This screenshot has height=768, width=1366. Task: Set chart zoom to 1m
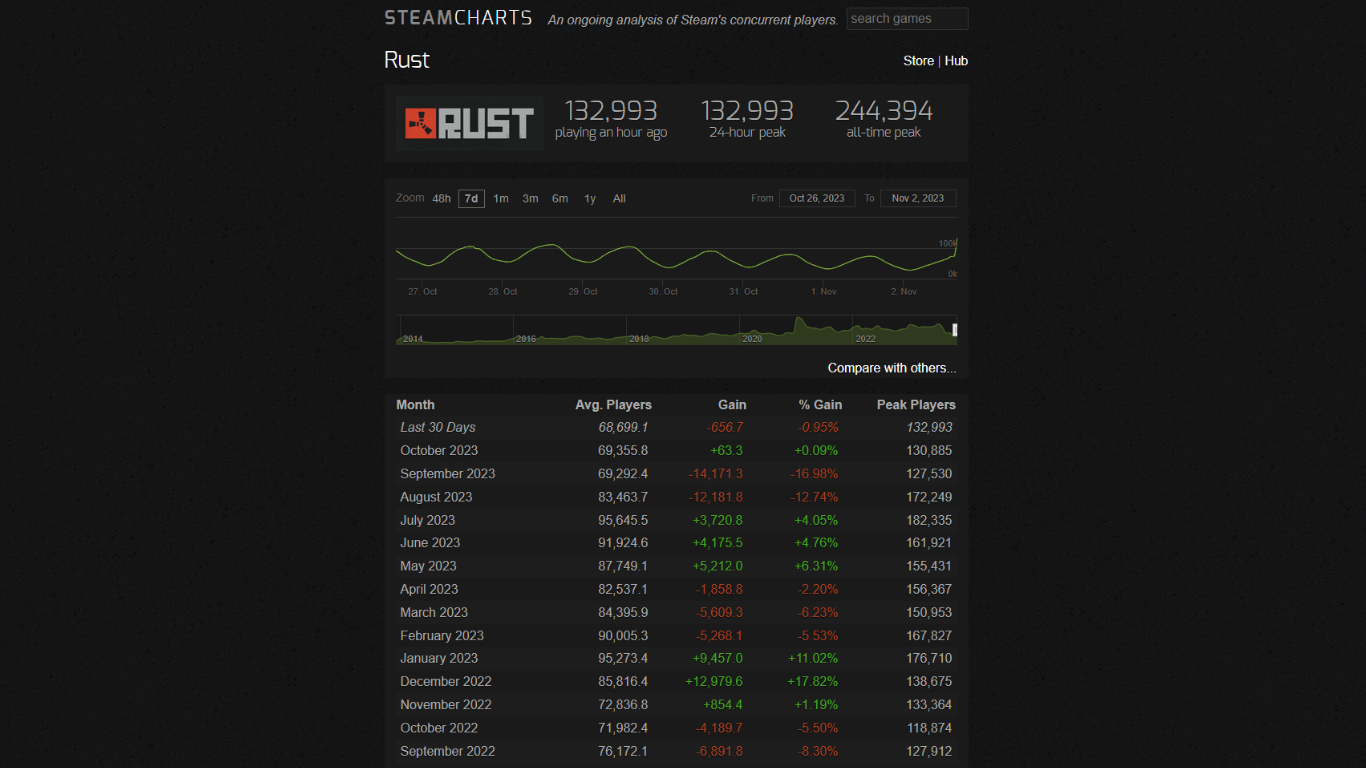(501, 199)
